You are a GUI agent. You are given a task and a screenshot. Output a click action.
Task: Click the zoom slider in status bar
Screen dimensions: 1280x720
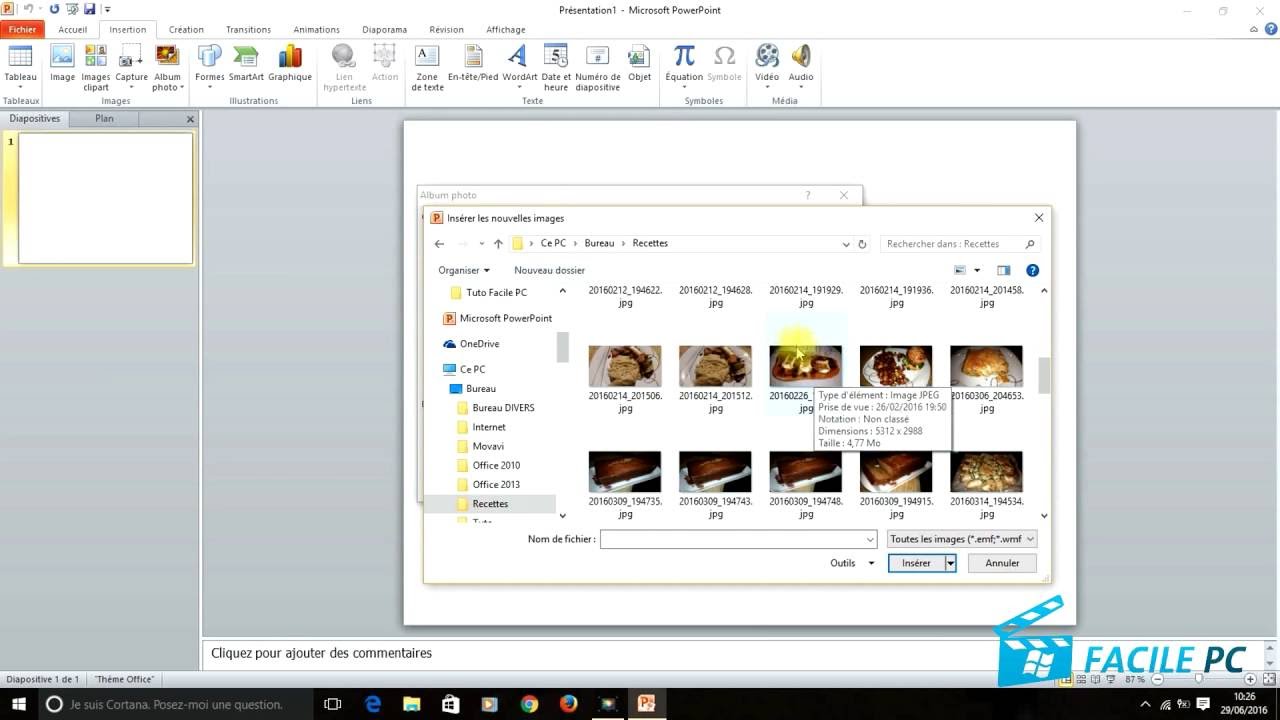1199,679
